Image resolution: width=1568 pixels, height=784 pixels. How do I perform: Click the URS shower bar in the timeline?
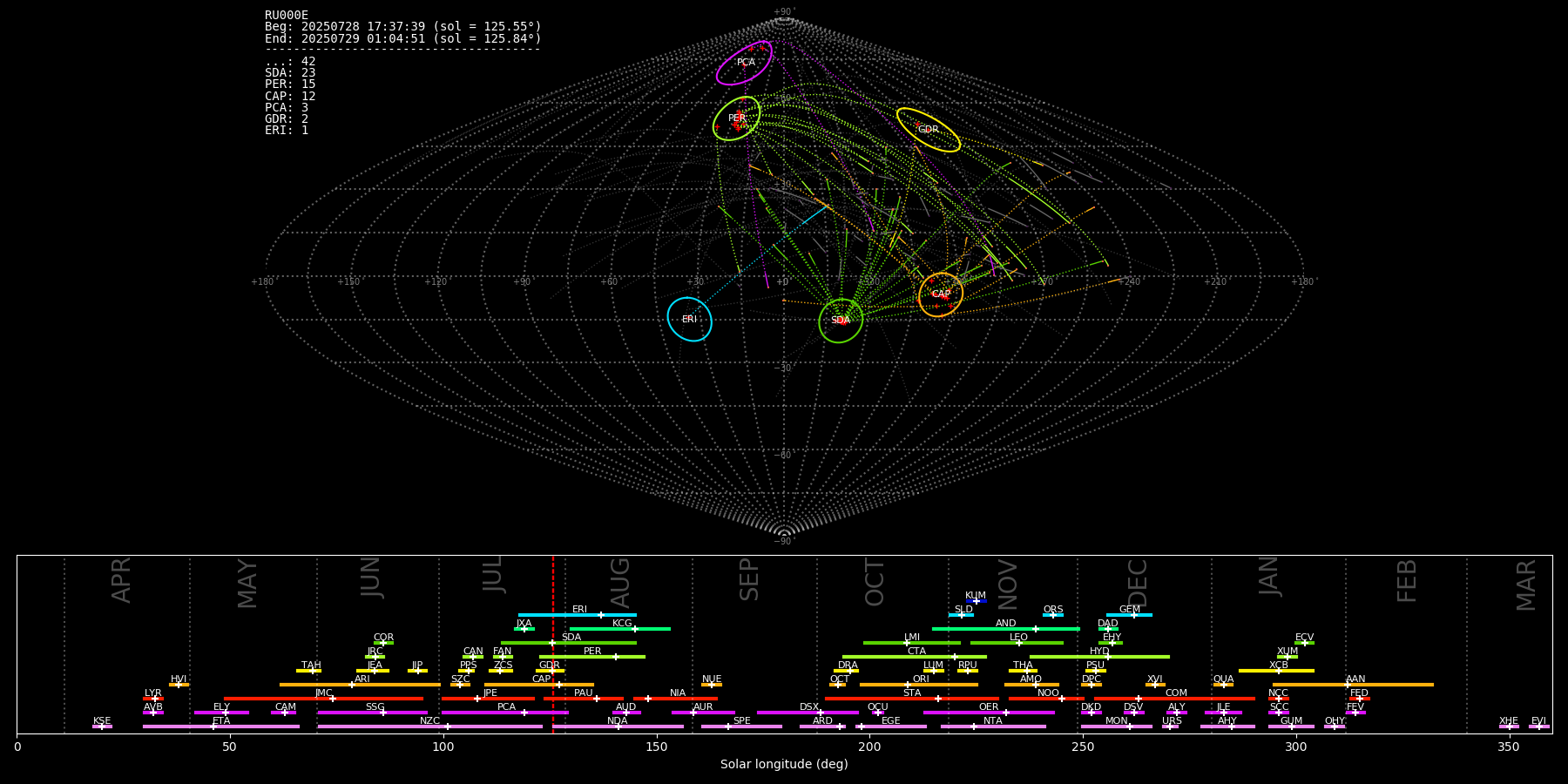1170,727
